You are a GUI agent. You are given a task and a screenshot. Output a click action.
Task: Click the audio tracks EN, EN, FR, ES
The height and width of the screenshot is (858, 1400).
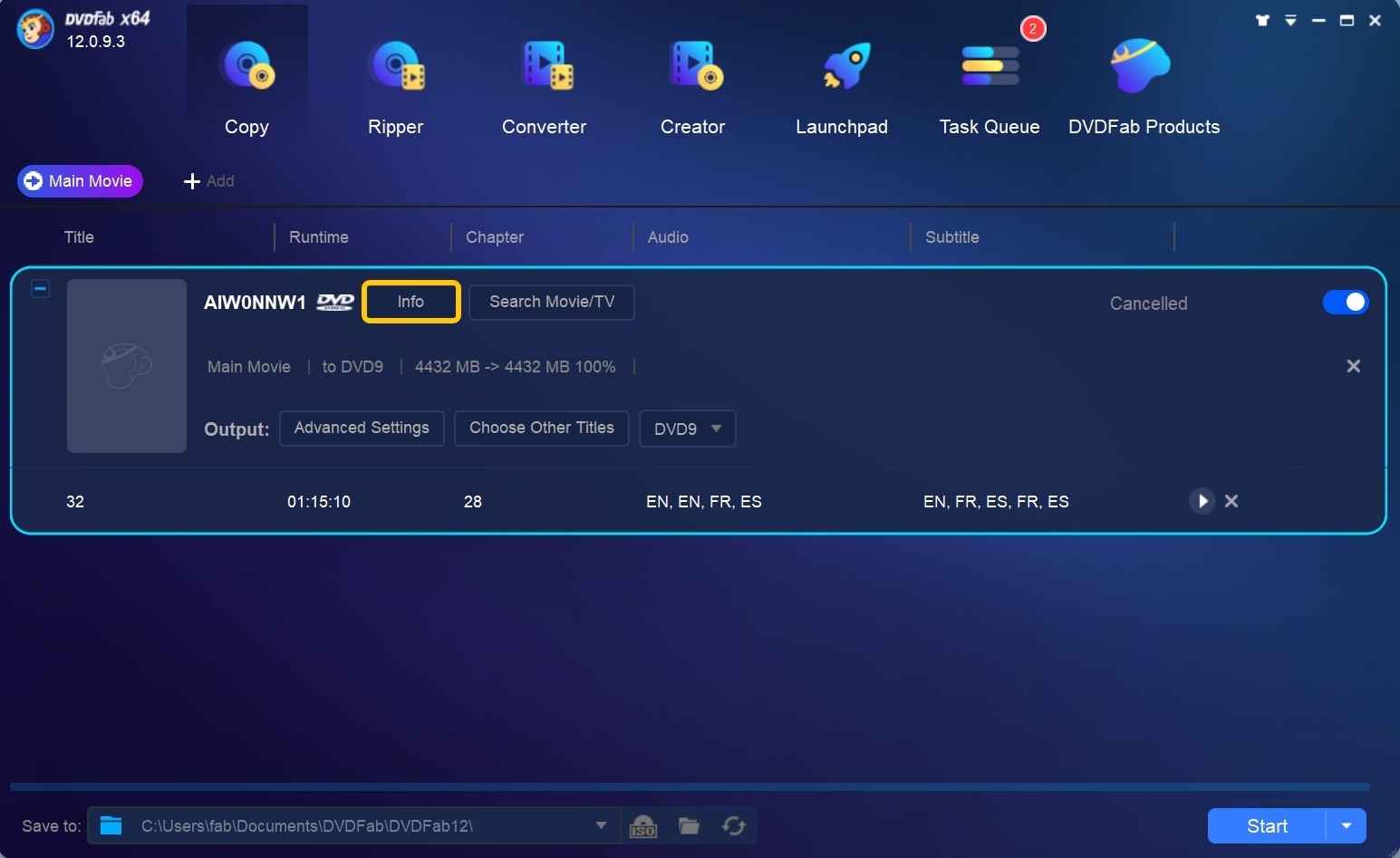tap(704, 502)
